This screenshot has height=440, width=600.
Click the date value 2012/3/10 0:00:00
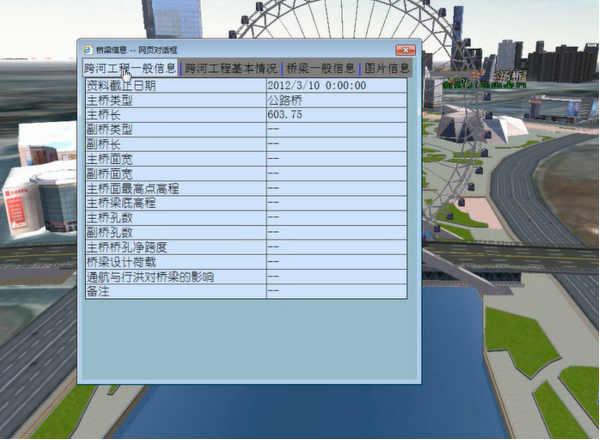click(316, 86)
